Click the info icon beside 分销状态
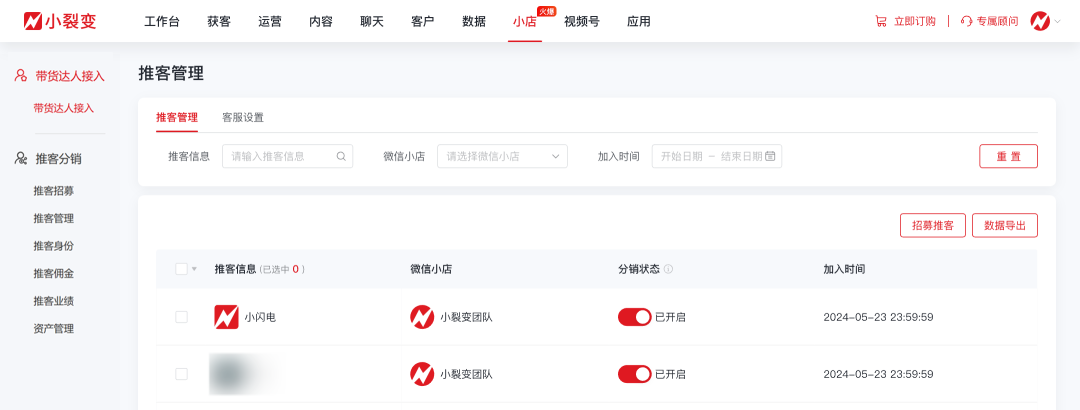This screenshot has height=410, width=1080. point(668,269)
